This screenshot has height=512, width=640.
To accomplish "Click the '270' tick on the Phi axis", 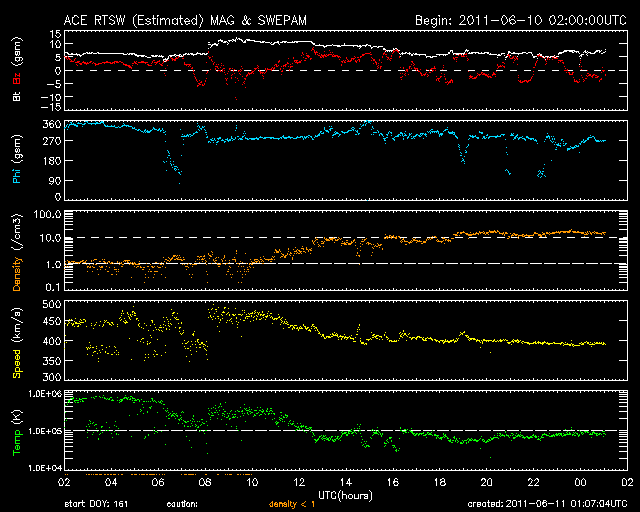I will (x=52, y=141).
